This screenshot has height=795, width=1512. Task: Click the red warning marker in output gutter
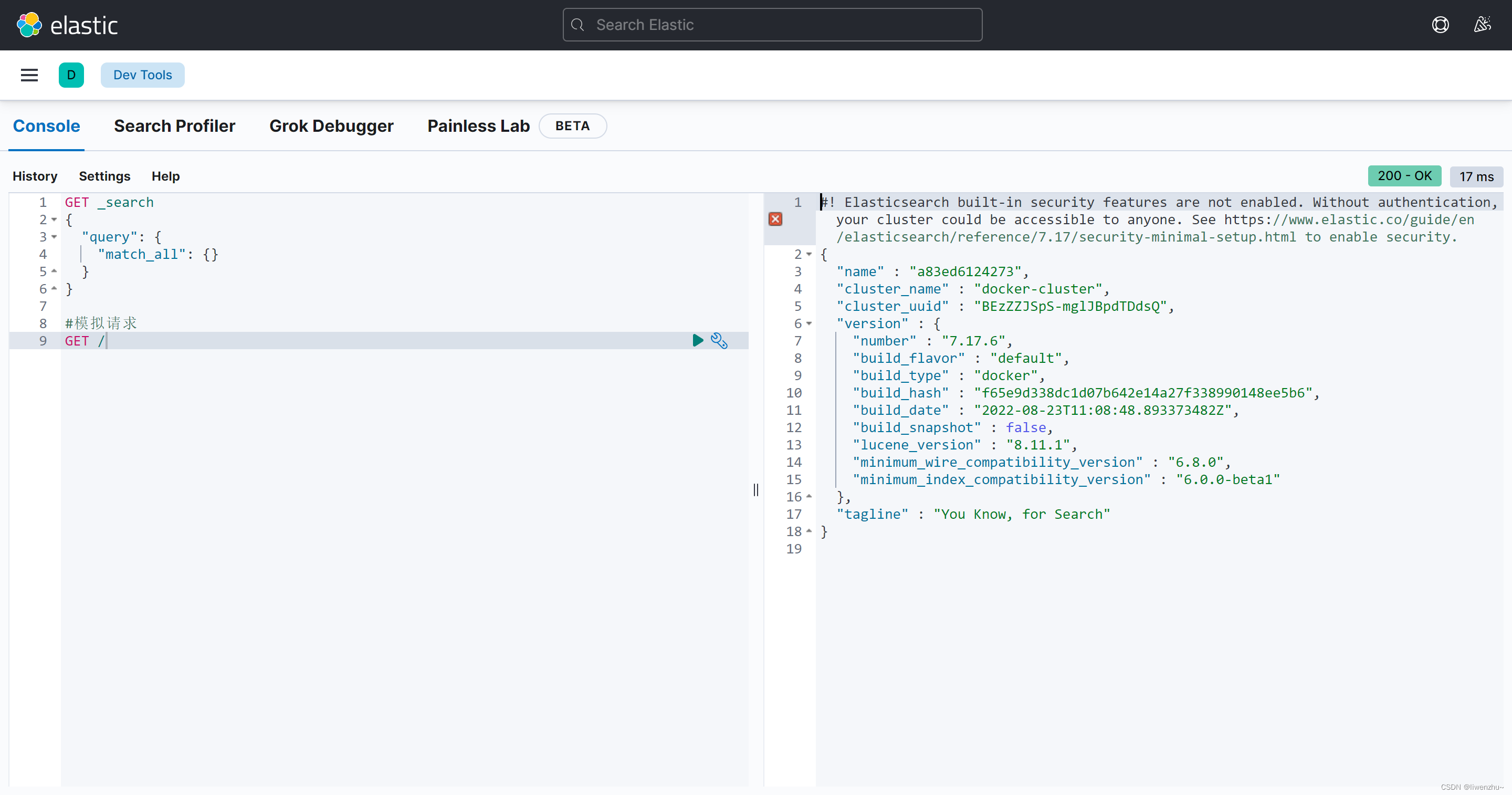click(x=775, y=219)
